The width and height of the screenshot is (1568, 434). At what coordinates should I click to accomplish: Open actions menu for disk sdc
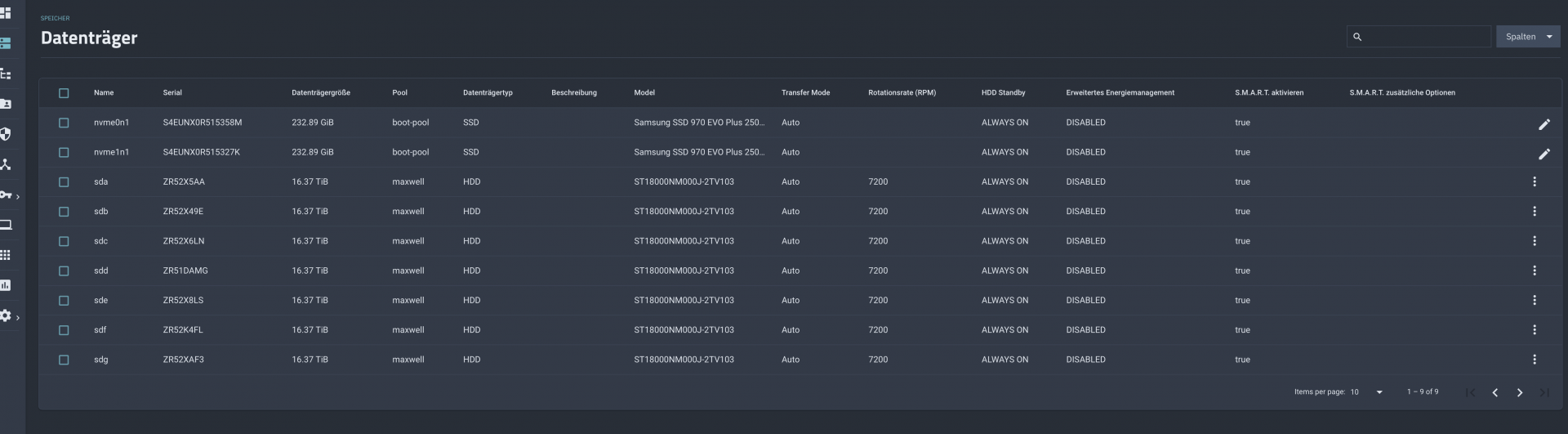coord(1535,241)
